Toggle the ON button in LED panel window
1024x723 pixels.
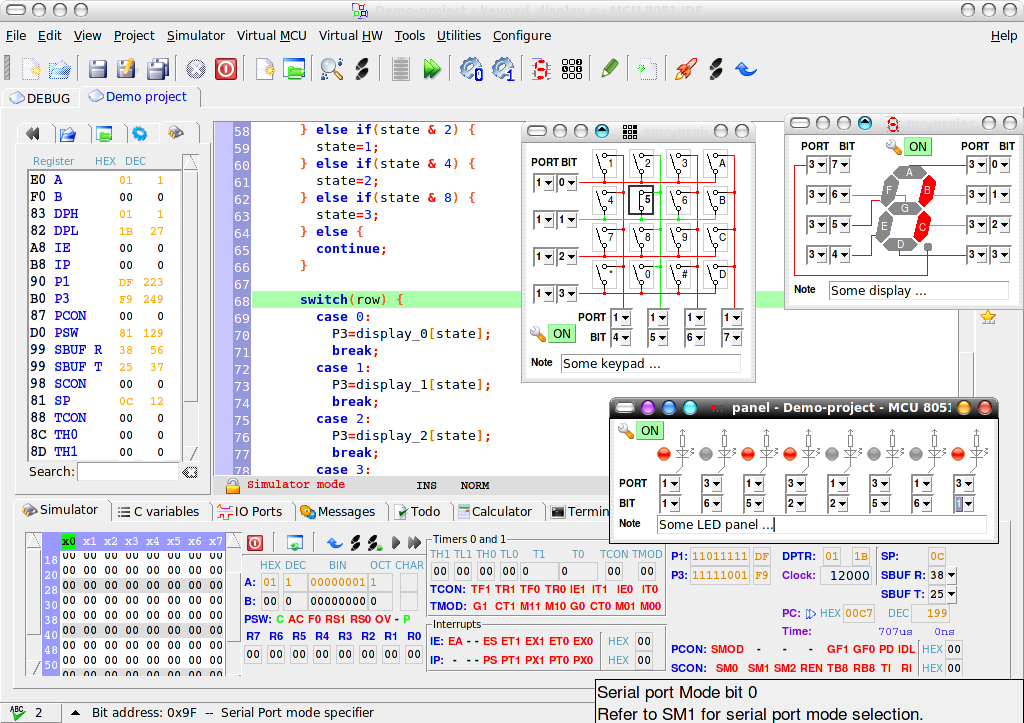click(x=650, y=431)
